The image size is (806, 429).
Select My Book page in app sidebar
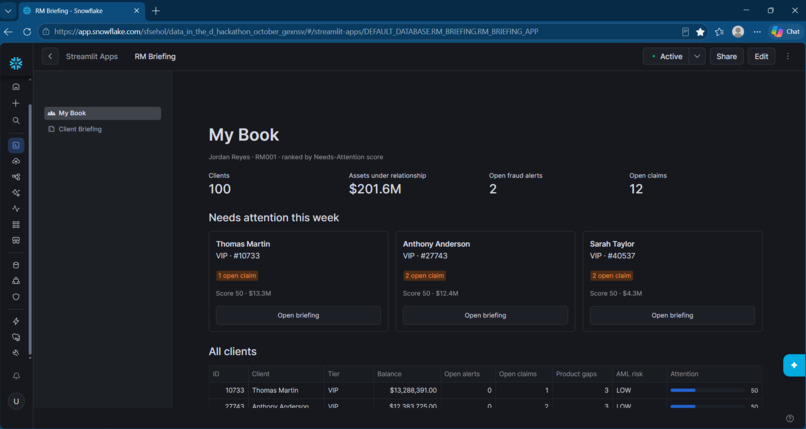tap(103, 113)
